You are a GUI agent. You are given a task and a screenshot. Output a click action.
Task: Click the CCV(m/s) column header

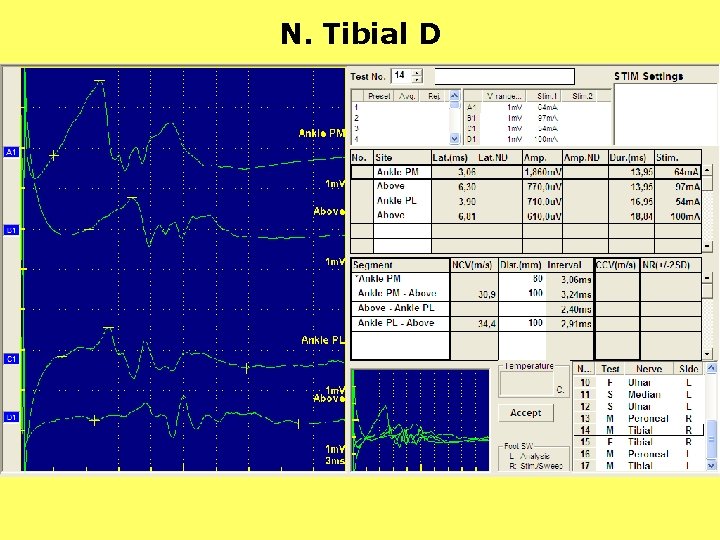pos(616,265)
